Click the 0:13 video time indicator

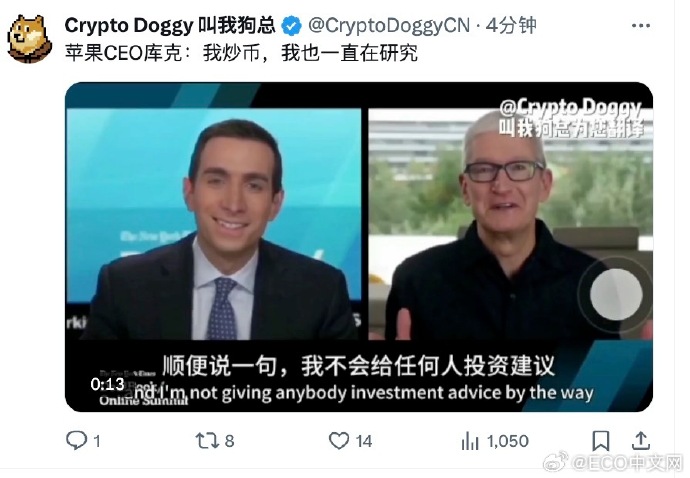[x=107, y=384]
